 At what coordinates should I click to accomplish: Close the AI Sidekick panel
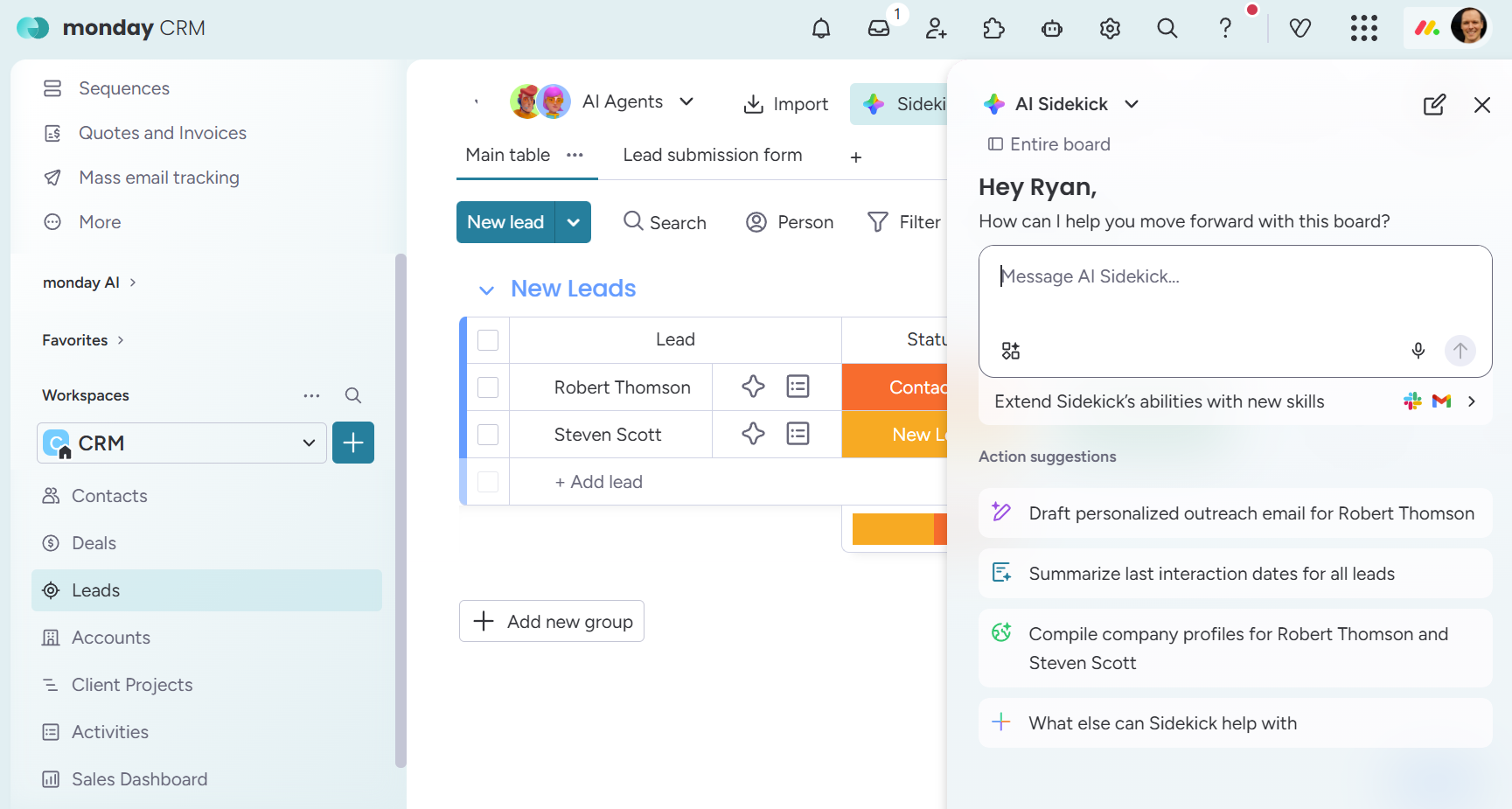point(1482,105)
